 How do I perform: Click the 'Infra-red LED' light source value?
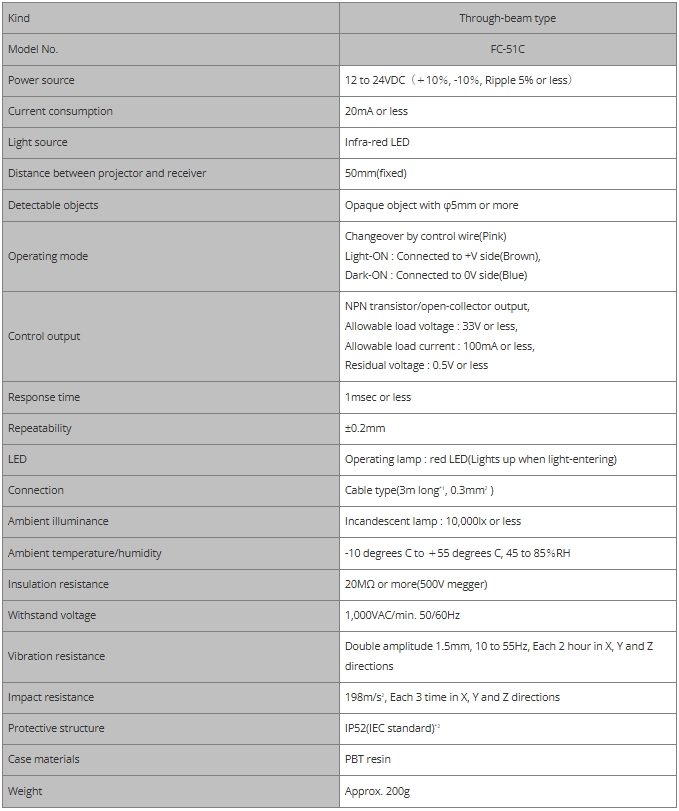tap(377, 142)
